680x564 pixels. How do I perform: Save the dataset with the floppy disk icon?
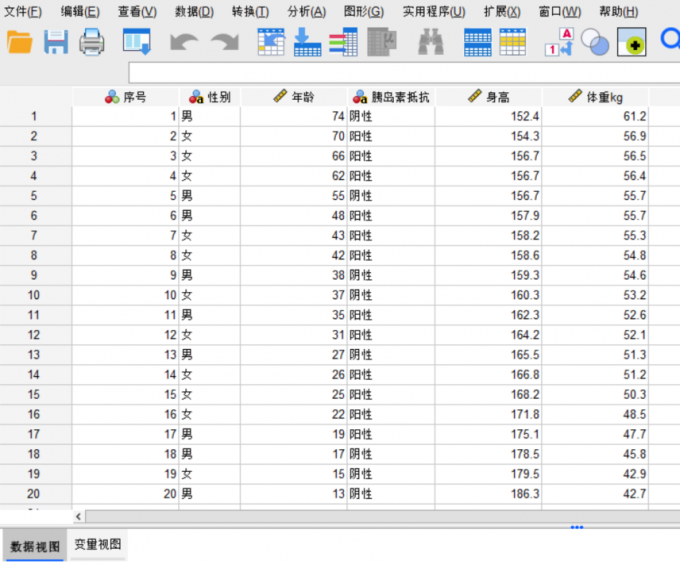(56, 42)
